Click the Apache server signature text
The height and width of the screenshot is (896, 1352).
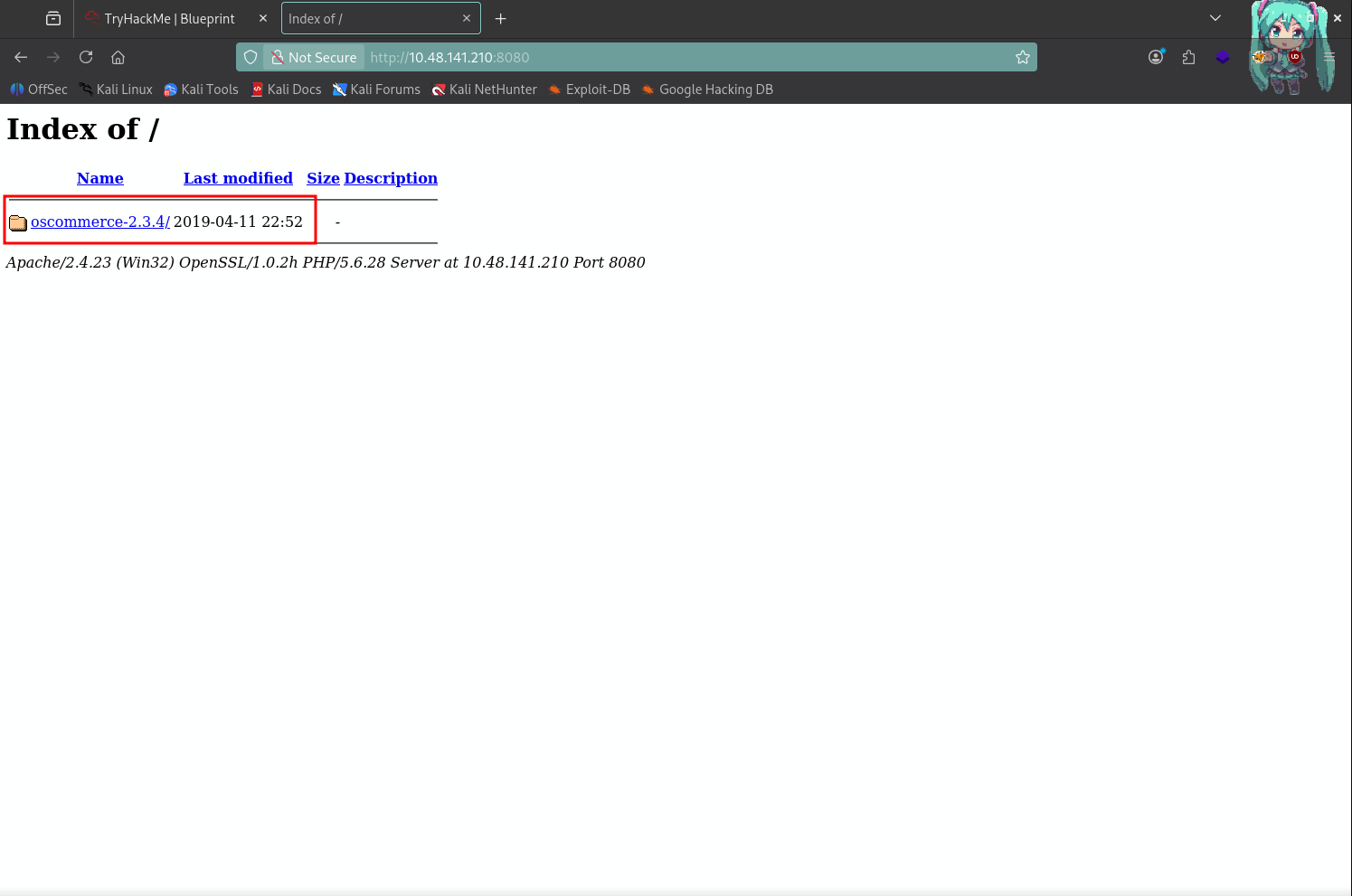pyautogui.click(x=326, y=262)
